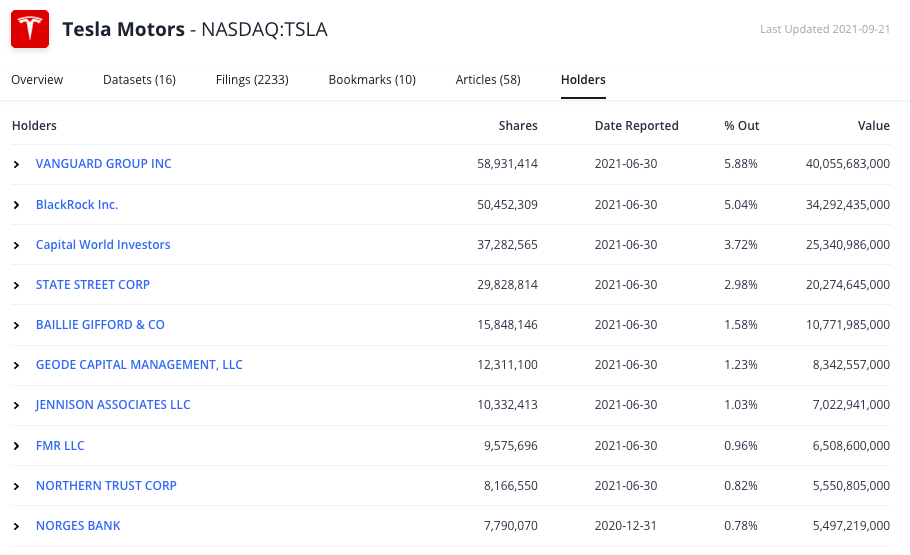Select Capital World's 3.72% value
Image resolution: width=910 pixels, height=555 pixels.
coord(741,244)
